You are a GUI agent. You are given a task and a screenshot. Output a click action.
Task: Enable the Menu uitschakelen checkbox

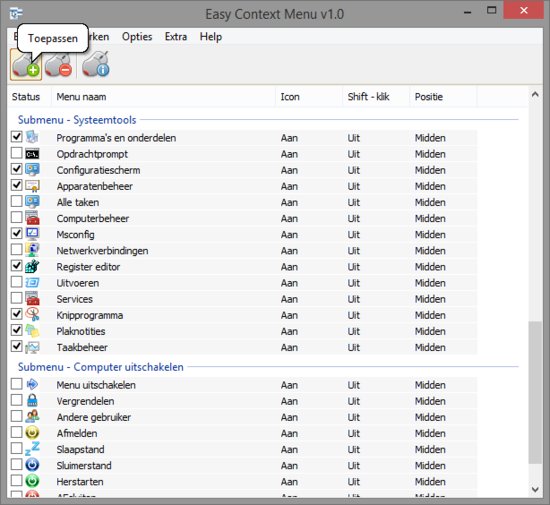(16, 384)
